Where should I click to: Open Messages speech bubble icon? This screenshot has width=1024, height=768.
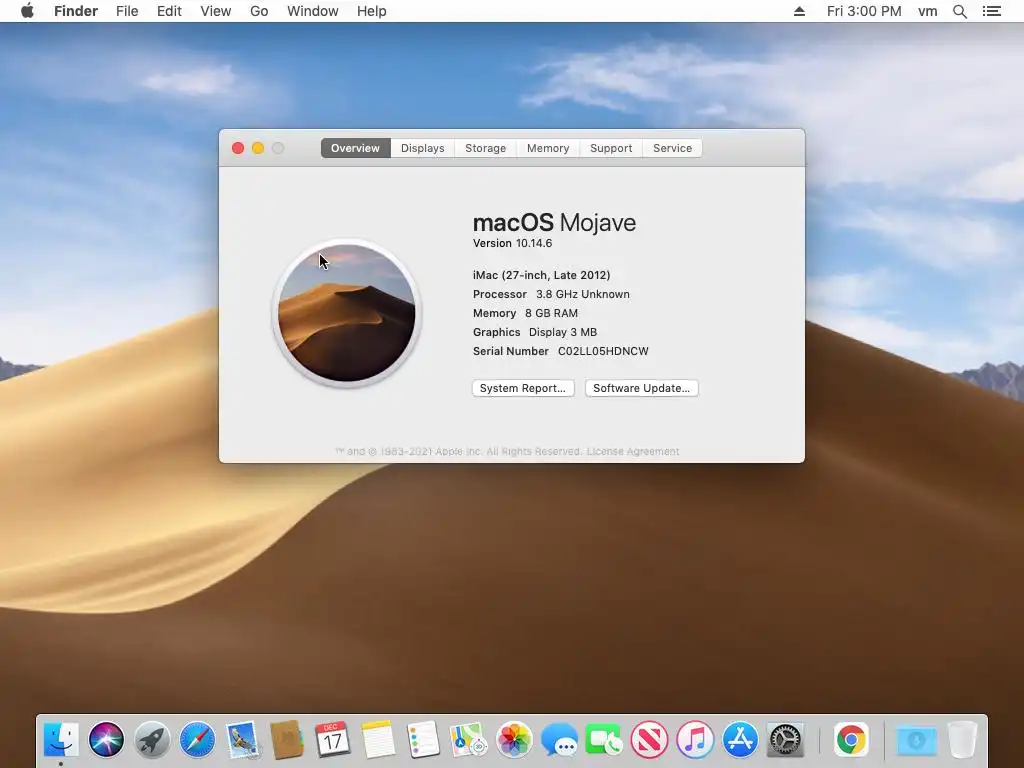coord(559,740)
